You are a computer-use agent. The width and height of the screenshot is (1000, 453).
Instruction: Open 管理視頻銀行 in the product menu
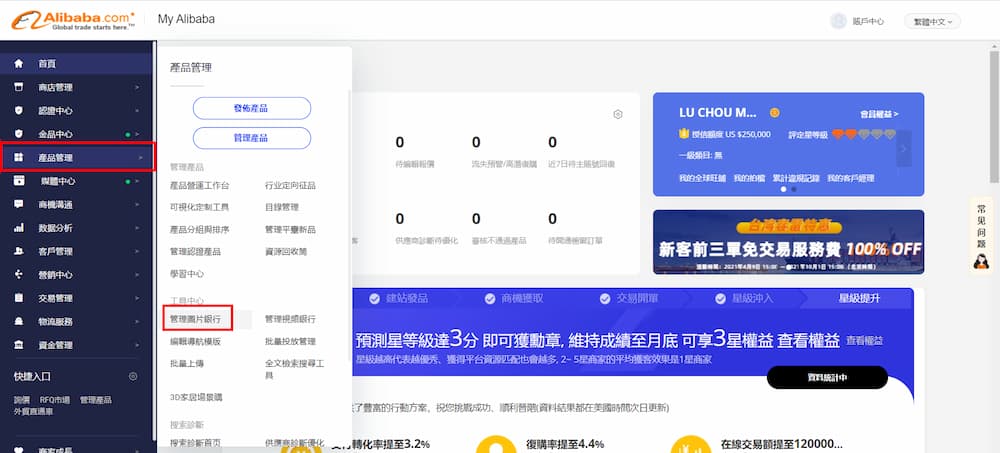(290, 318)
